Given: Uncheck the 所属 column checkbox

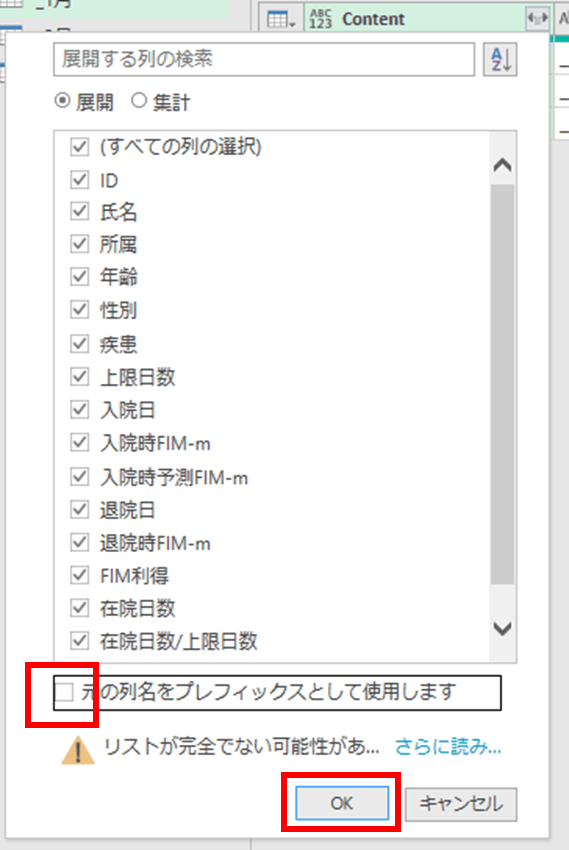Looking at the screenshot, I should coord(80,244).
